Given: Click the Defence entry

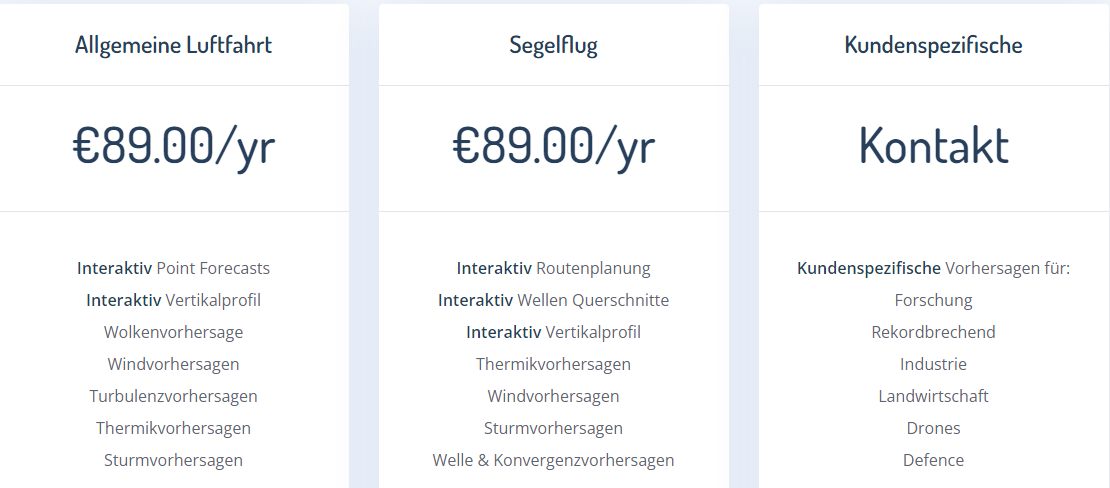Looking at the screenshot, I should 933,460.
